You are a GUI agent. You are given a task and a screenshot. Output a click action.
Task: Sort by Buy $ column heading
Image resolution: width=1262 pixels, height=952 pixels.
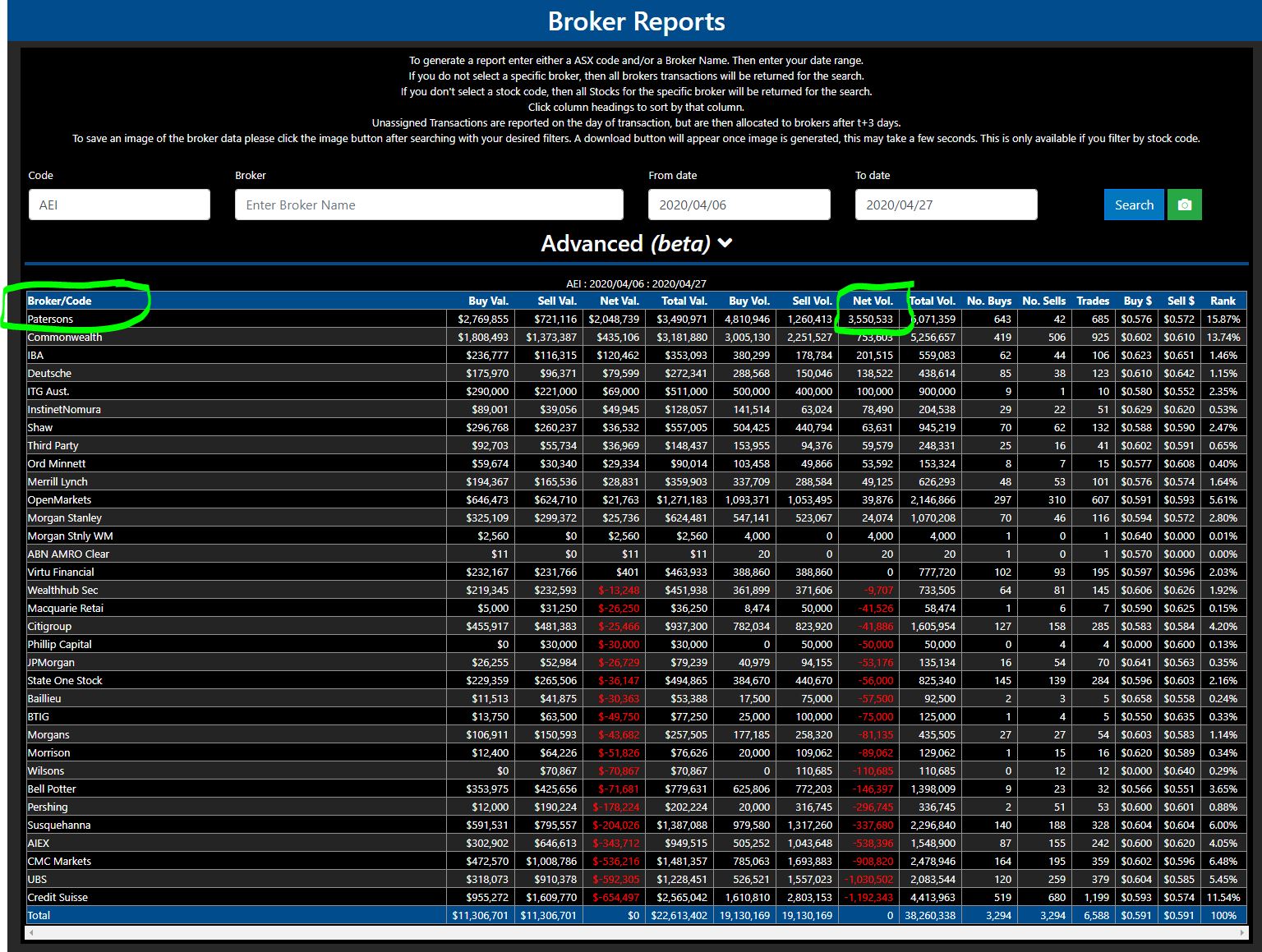[x=1138, y=301]
